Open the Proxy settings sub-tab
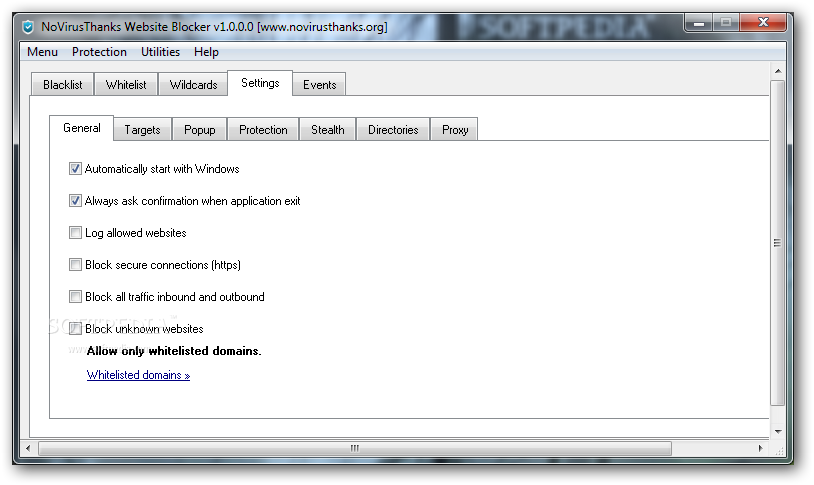This screenshot has height=485, width=814. click(455, 130)
